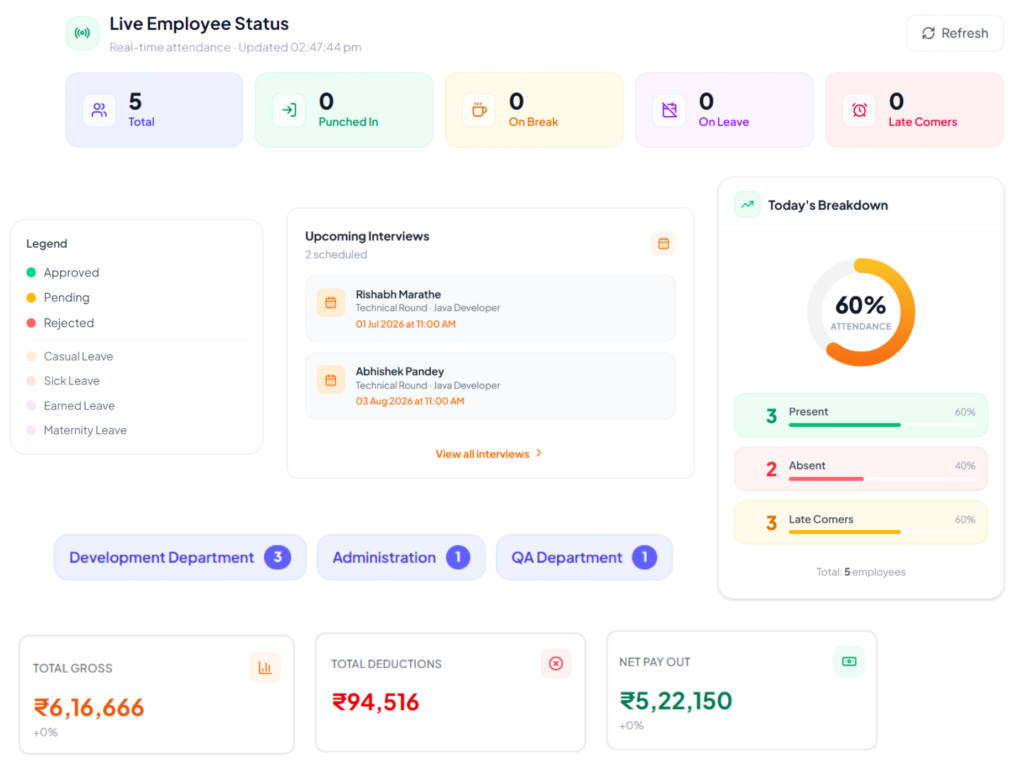Open Rishabh Marathe interview card
This screenshot has height=770, width=1024.
coord(490,308)
